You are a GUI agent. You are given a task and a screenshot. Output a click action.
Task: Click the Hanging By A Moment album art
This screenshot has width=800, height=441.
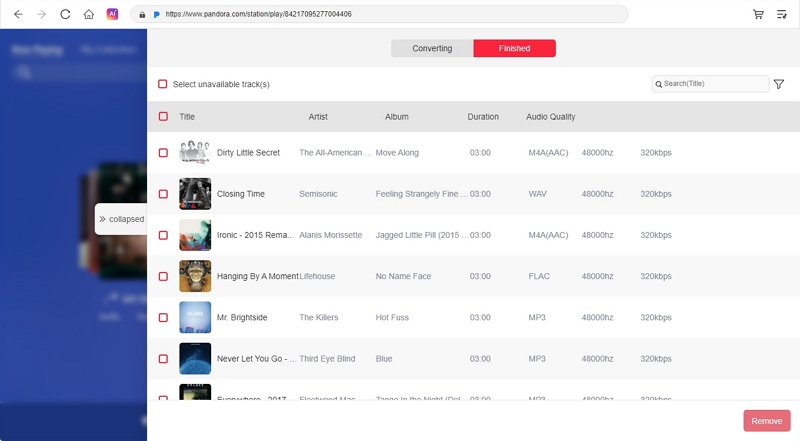pos(195,276)
